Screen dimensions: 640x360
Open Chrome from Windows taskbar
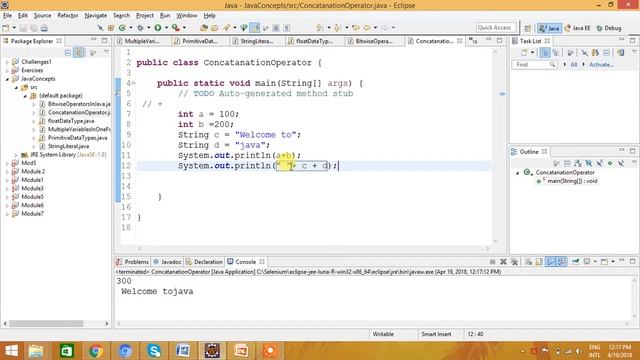point(96,351)
